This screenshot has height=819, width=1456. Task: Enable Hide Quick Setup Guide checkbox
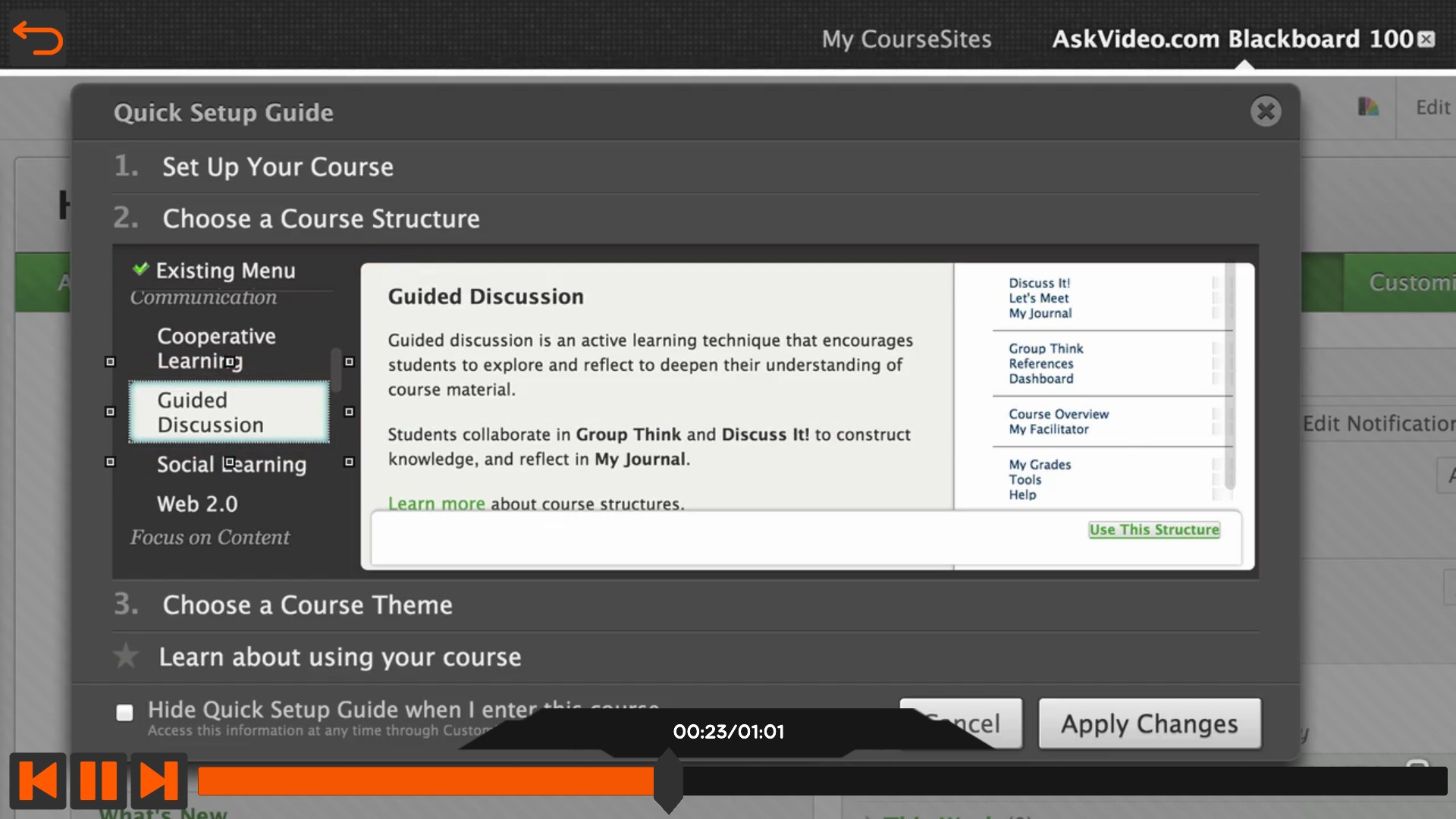(x=125, y=712)
